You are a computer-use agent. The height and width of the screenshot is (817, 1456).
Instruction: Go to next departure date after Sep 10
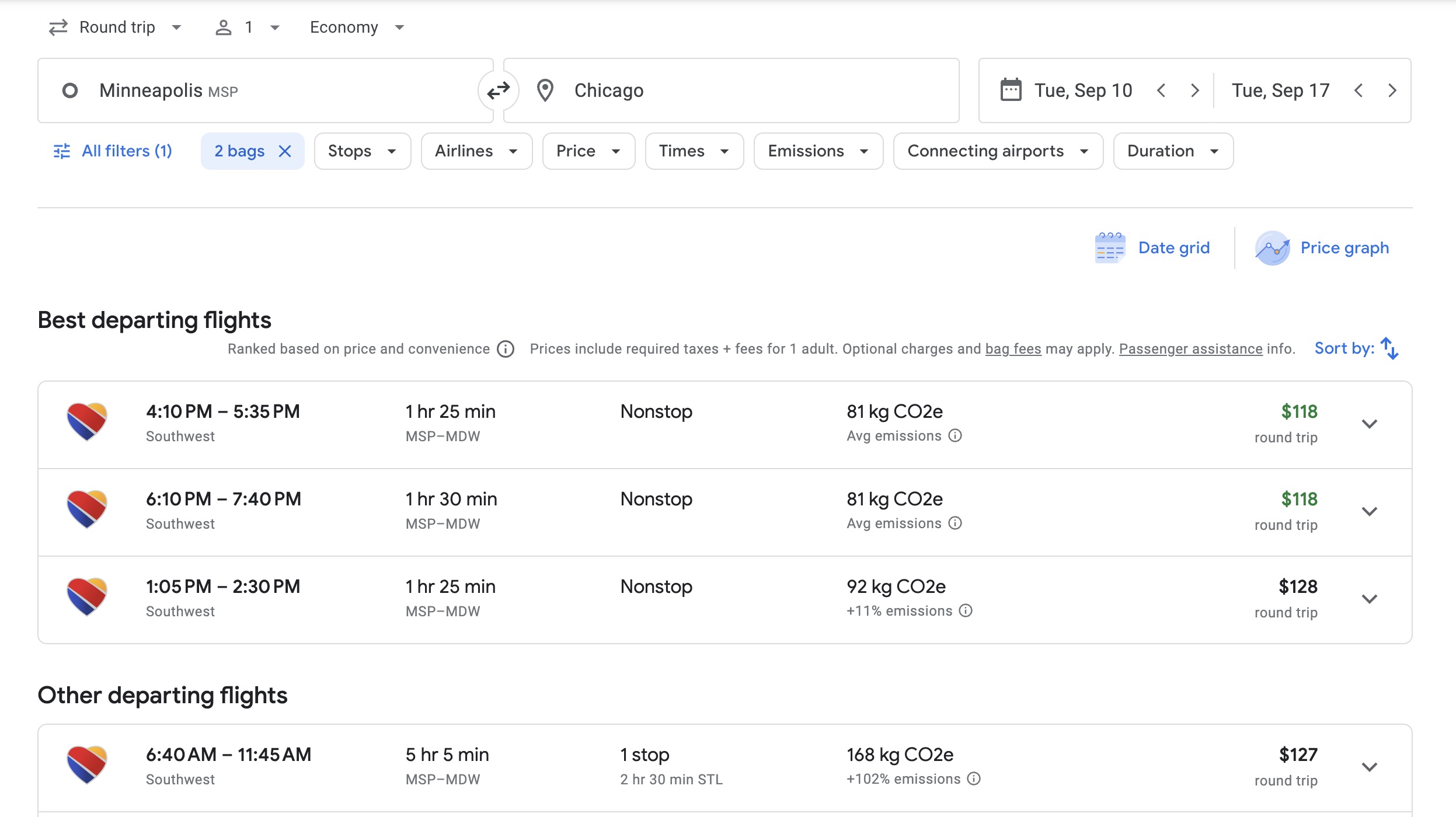(1195, 90)
